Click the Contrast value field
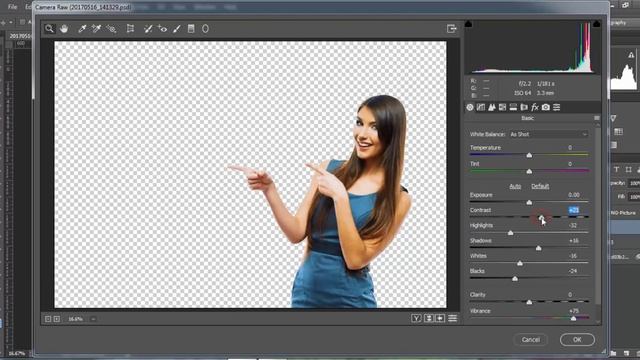Viewport: 640px width, 360px height. point(574,210)
